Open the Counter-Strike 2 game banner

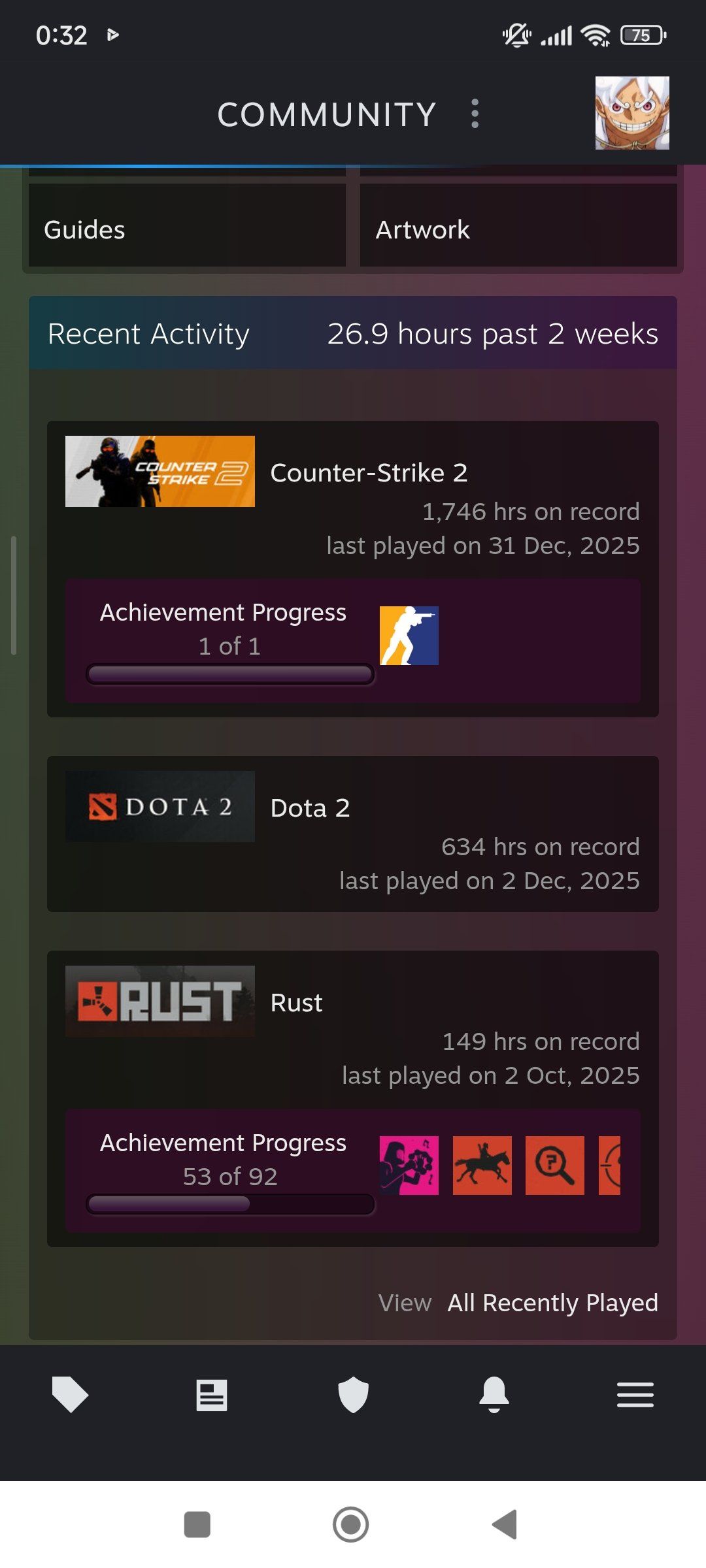coord(160,471)
